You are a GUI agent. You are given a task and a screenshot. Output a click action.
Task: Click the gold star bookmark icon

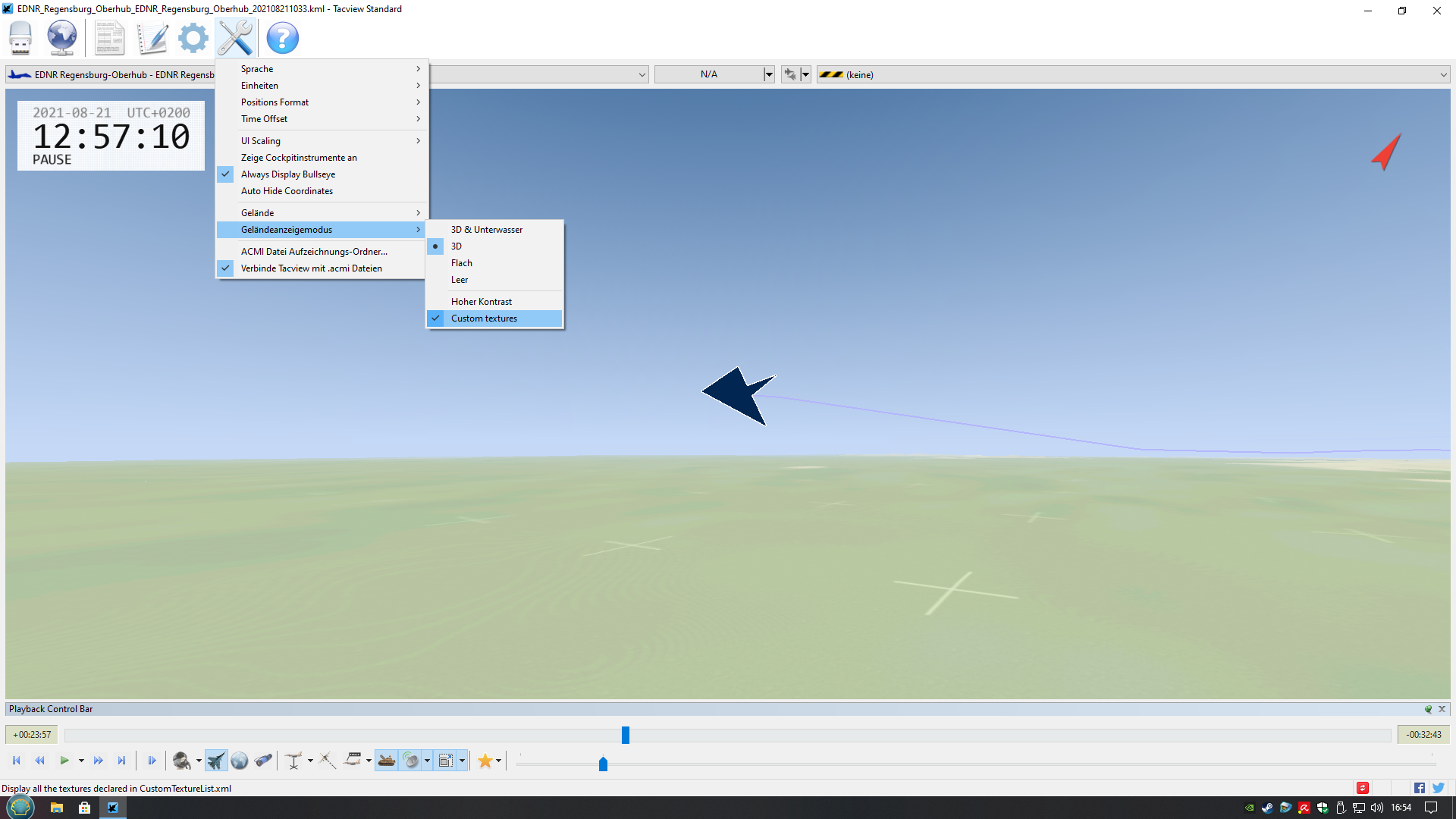click(485, 761)
